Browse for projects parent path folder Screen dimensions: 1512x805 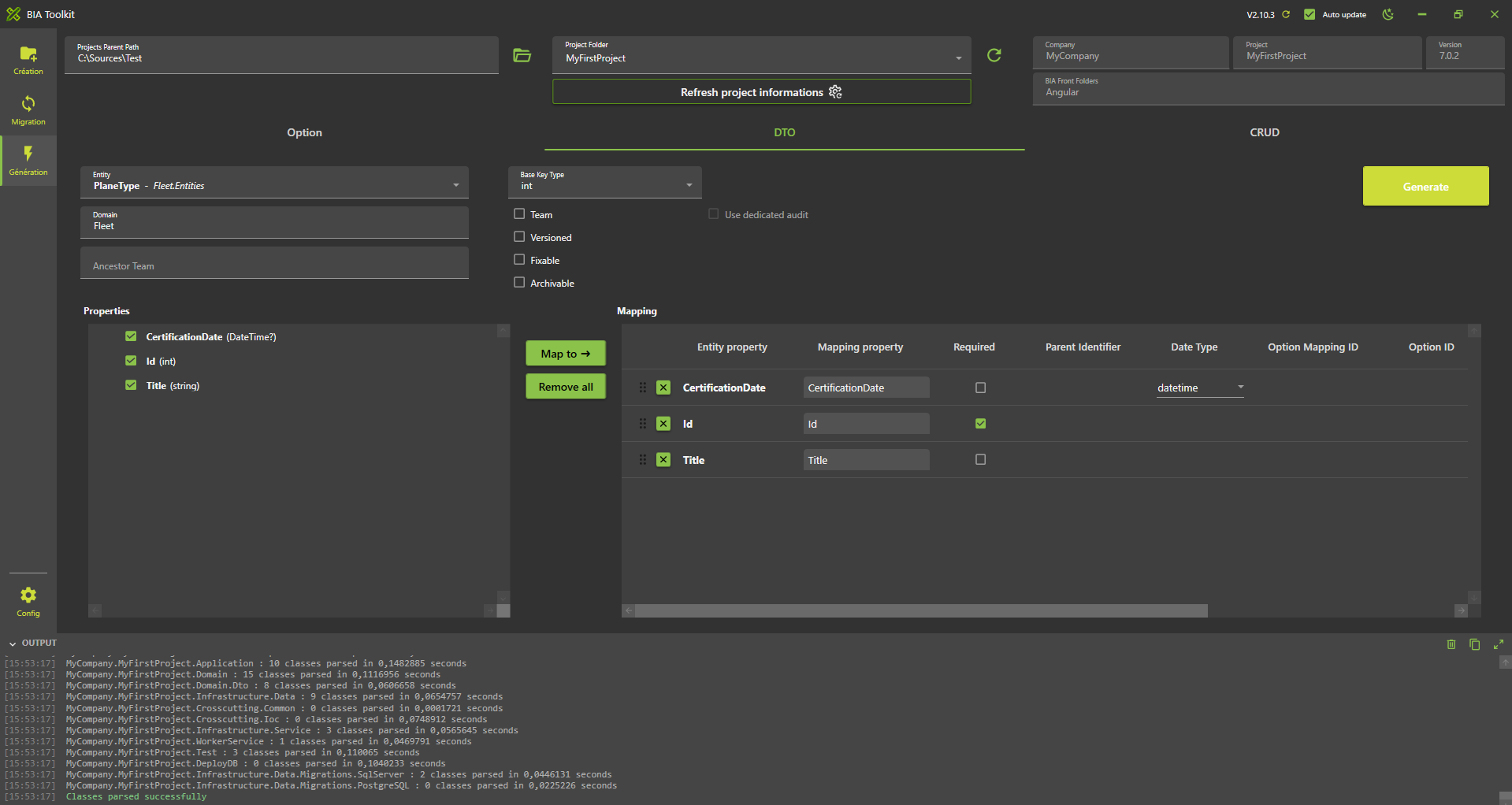point(522,55)
